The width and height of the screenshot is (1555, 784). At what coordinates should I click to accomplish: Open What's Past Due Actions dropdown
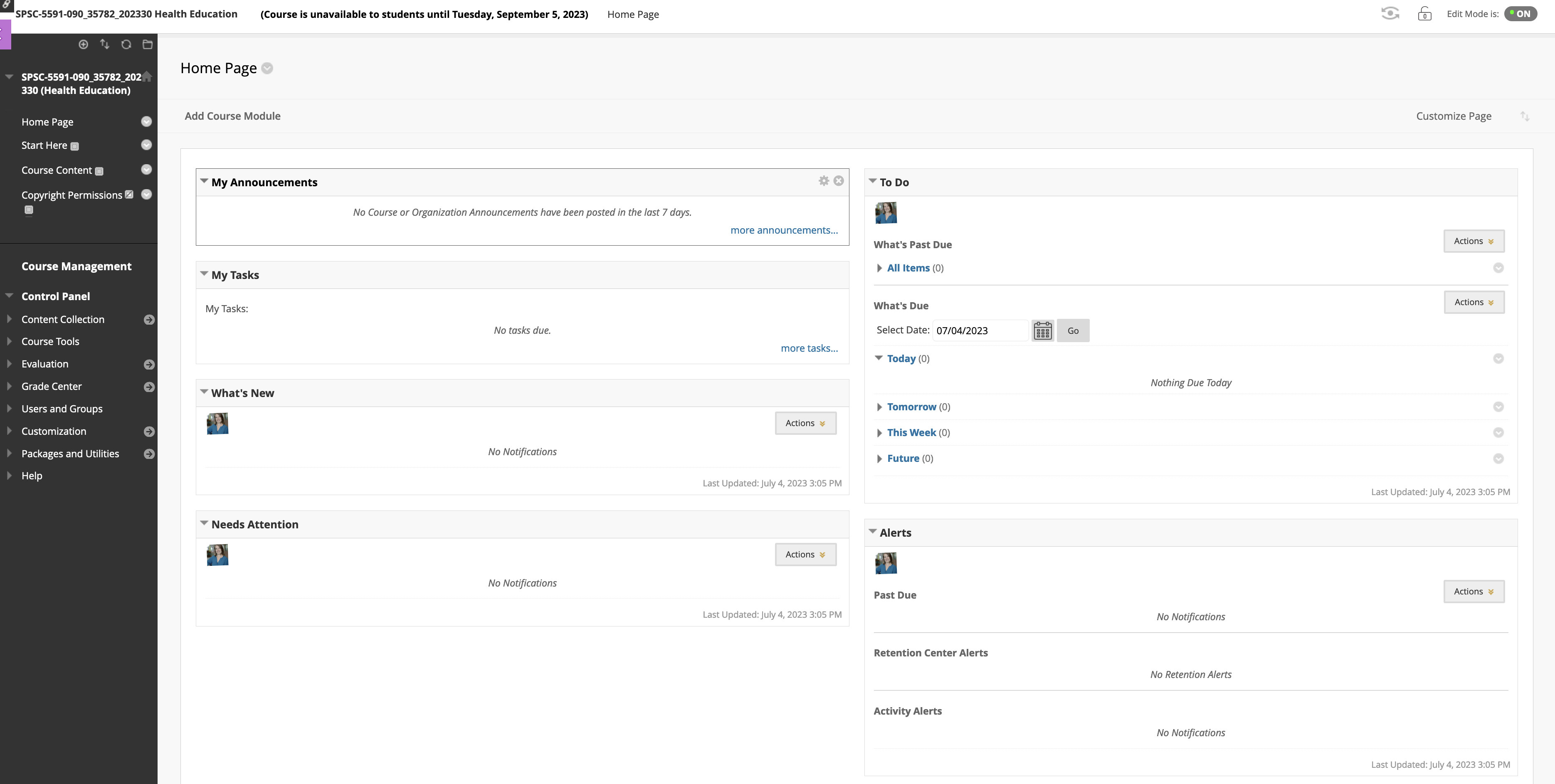pos(1474,241)
